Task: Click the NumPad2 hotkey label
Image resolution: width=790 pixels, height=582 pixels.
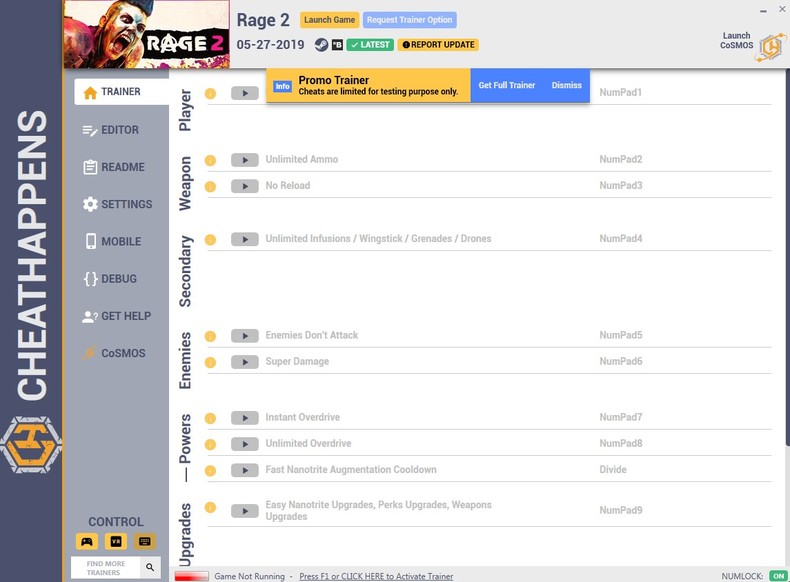Action: tap(621, 159)
